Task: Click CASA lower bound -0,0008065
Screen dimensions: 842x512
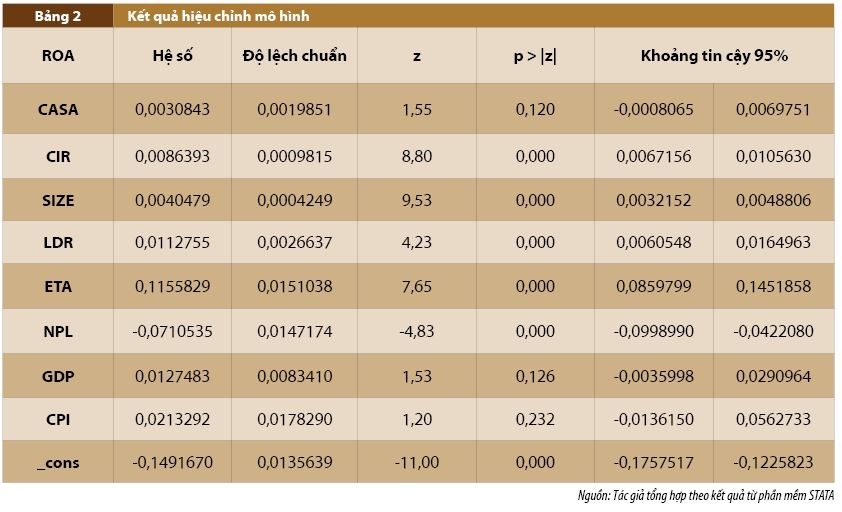Action: coord(654,109)
